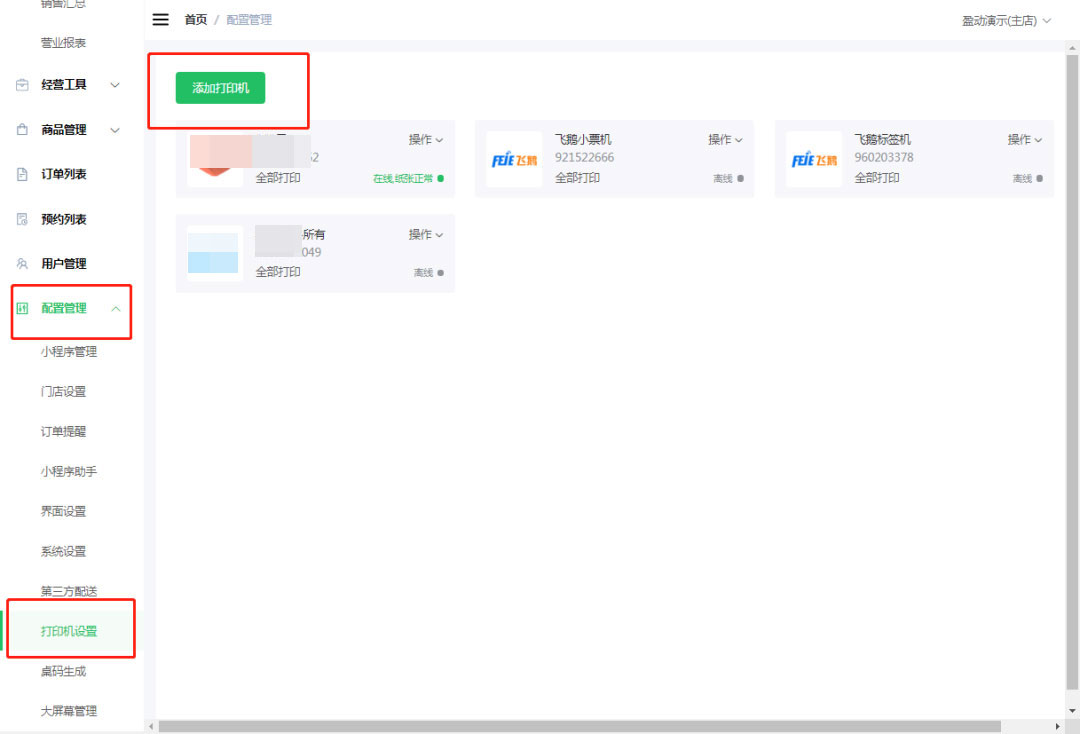Click the 用户管理 people icon

pos(22,264)
